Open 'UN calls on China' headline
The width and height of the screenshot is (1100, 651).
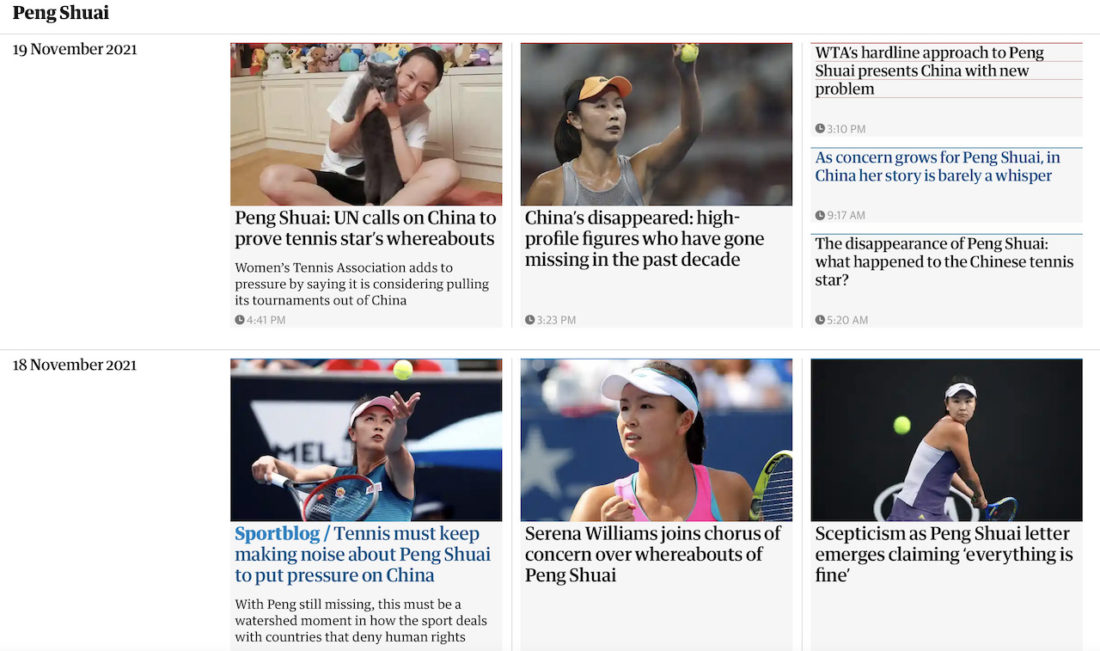pyautogui.click(x=365, y=228)
